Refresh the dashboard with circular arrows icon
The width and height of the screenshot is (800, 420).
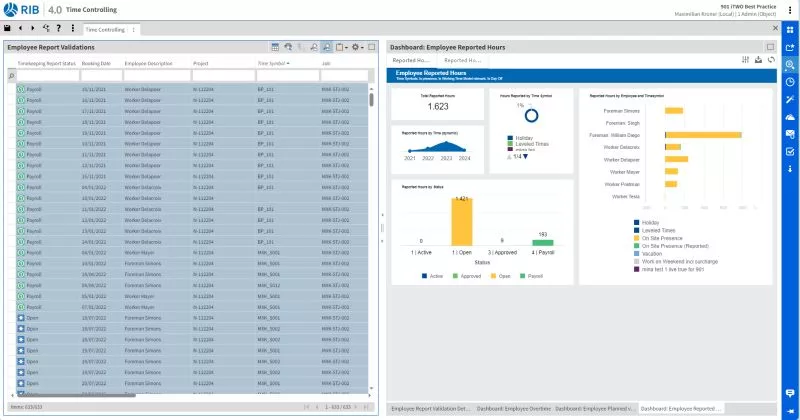[x=771, y=60]
